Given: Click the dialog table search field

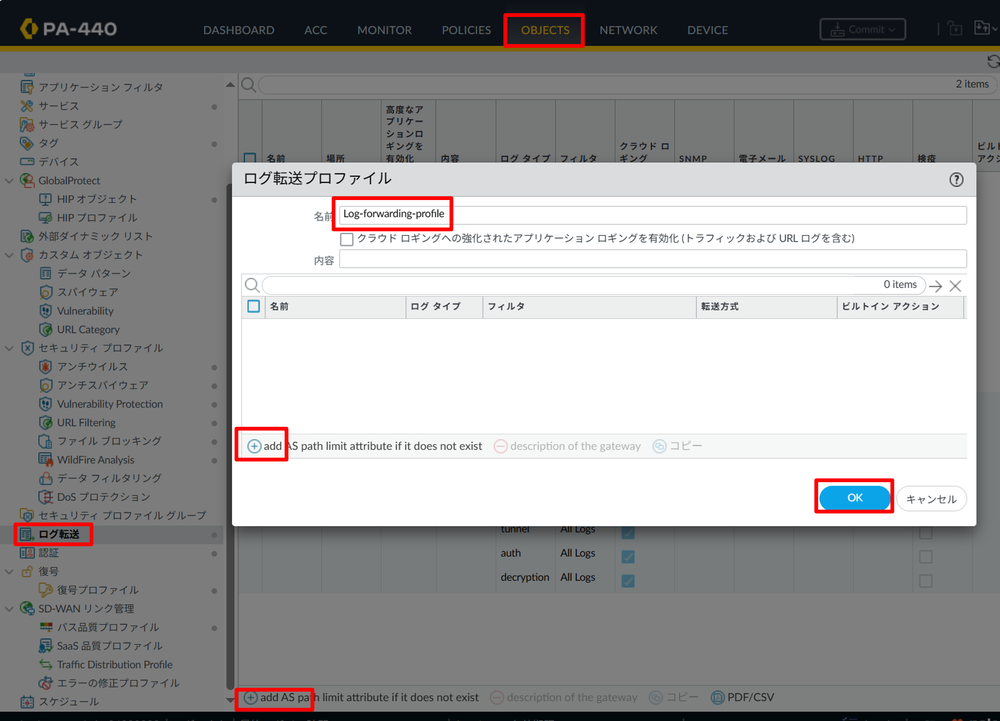Looking at the screenshot, I should [593, 285].
